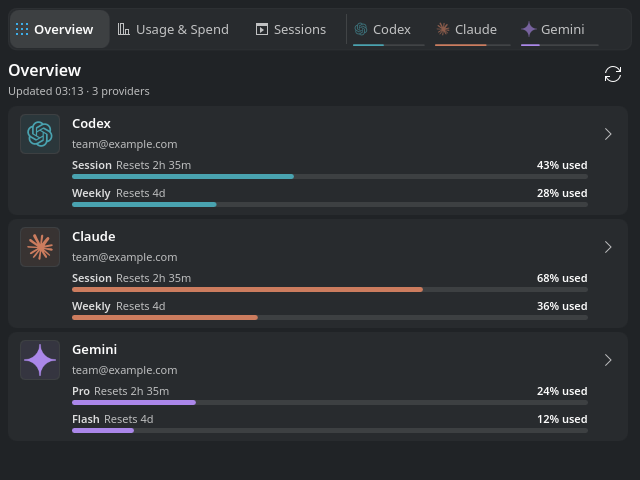Click the email under Codex

click(x=124, y=144)
